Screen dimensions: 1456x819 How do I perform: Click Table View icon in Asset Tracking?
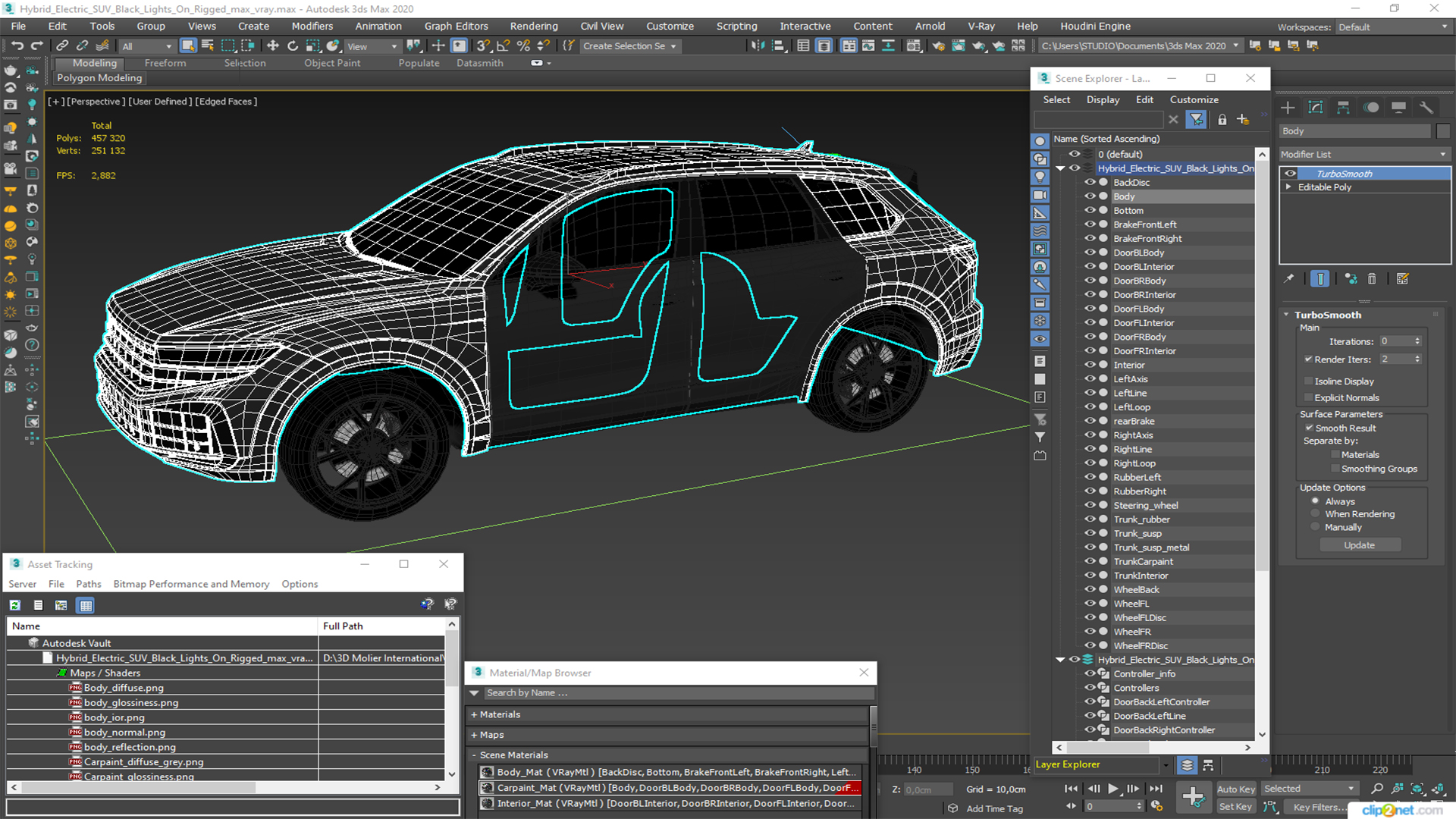pos(86,605)
